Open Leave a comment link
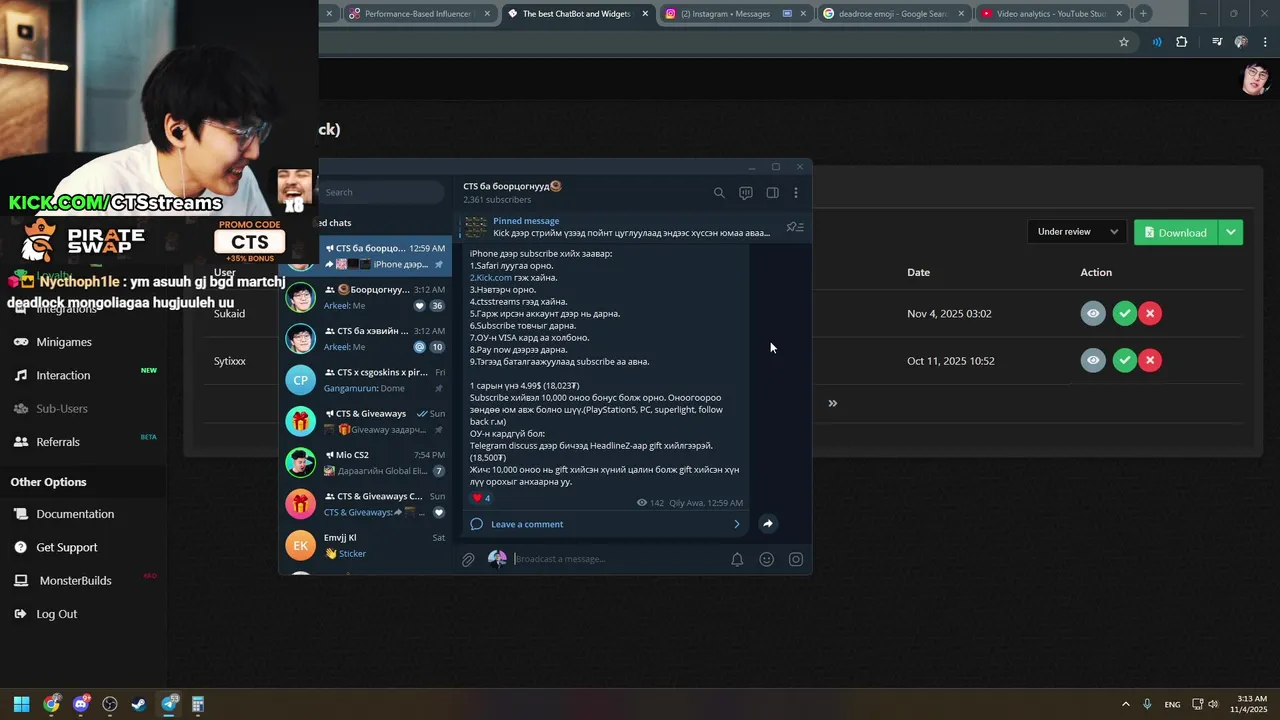 point(527,524)
